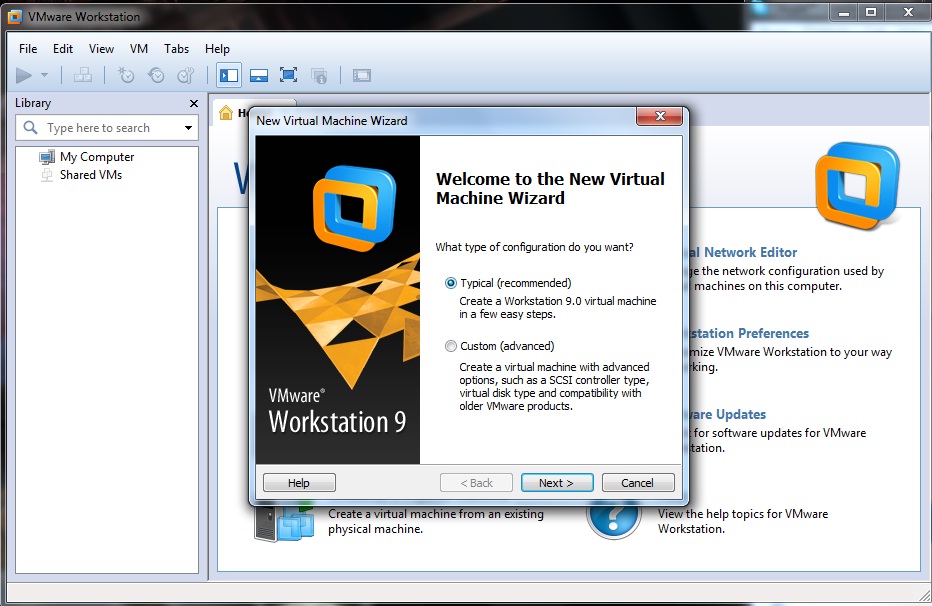Open the Workstation Preferences link on Home
The width and height of the screenshot is (932, 606).
(x=749, y=333)
